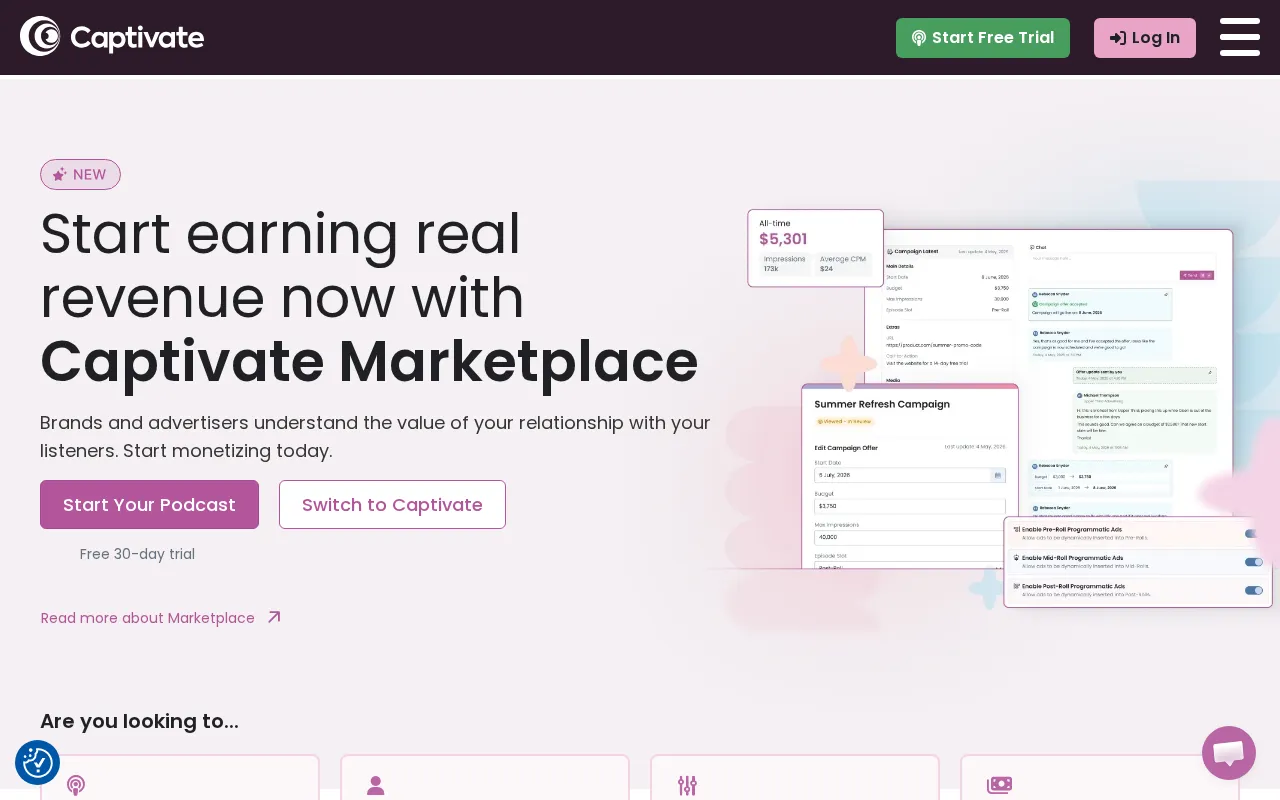Viewport: 1280px width, 800px height.
Task: Click the podcast microphone card icon
Action: 75,785
